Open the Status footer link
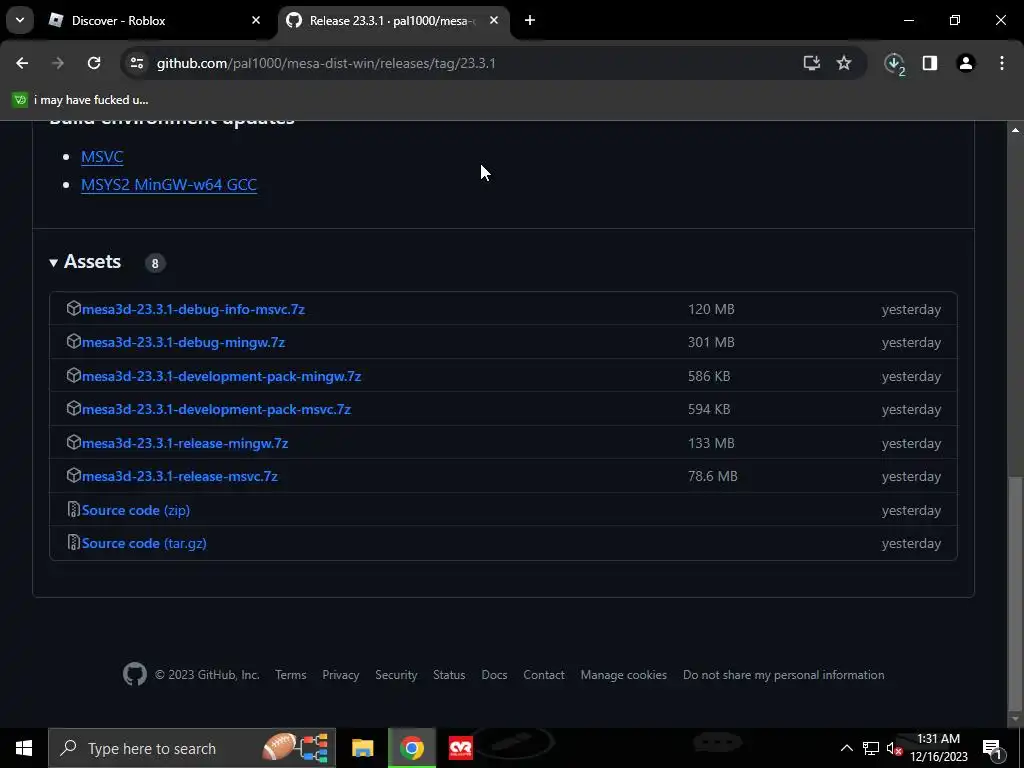The width and height of the screenshot is (1024, 768). [449, 675]
